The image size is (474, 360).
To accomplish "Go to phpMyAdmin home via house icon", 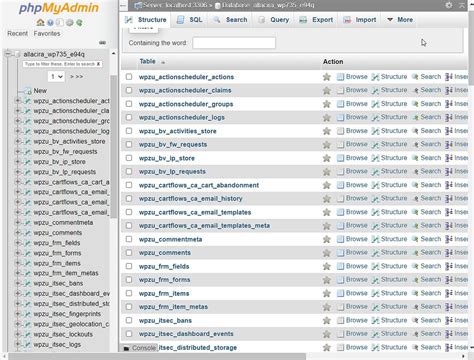I will 40,23.
